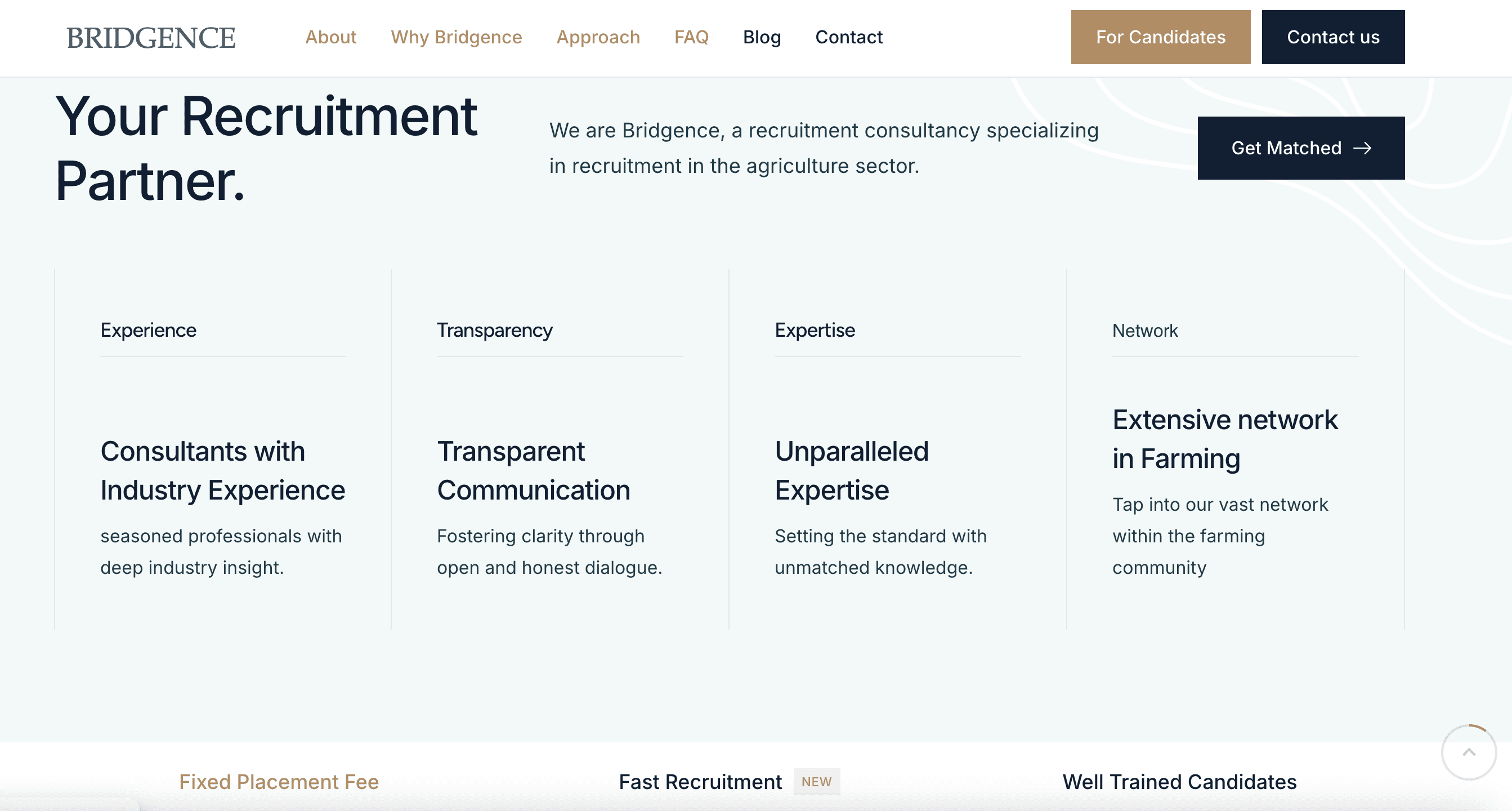
Task: Navigate to Approach in navbar
Action: click(x=597, y=37)
